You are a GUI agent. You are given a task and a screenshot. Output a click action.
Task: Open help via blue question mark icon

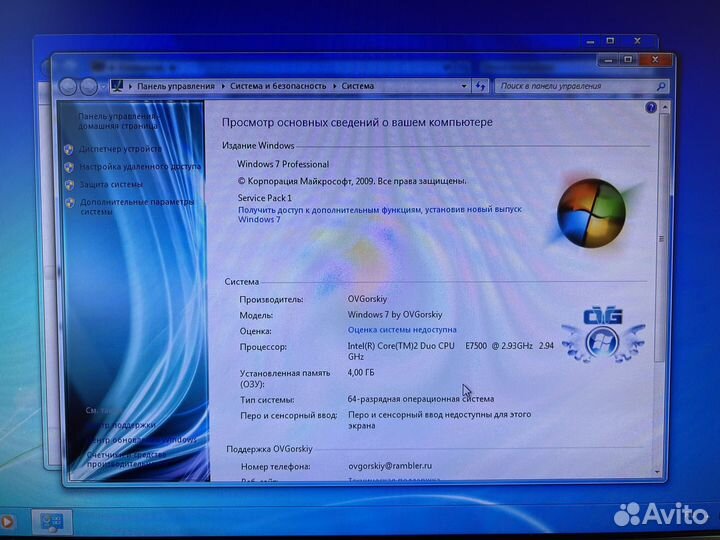[662, 107]
